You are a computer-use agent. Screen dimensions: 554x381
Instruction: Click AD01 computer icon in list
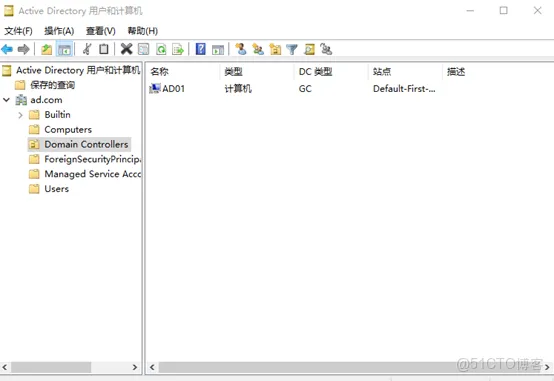pyautogui.click(x=155, y=88)
